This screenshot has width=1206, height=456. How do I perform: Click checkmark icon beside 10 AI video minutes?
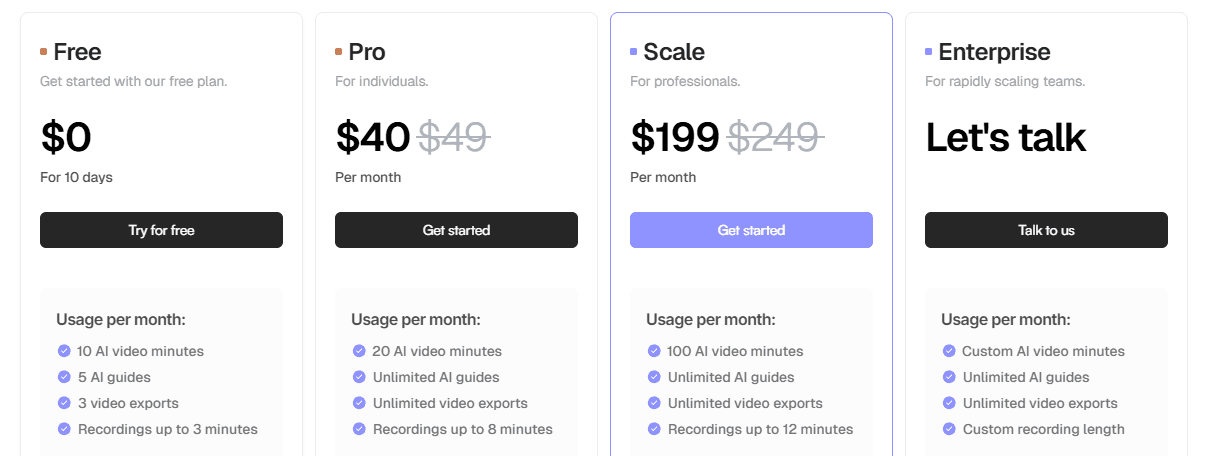click(64, 351)
